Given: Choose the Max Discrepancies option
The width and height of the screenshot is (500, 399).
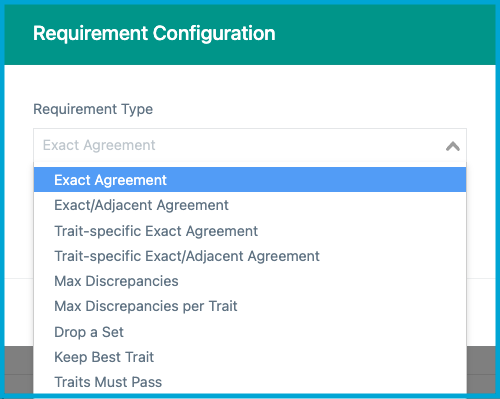Looking at the screenshot, I should coord(250,281).
